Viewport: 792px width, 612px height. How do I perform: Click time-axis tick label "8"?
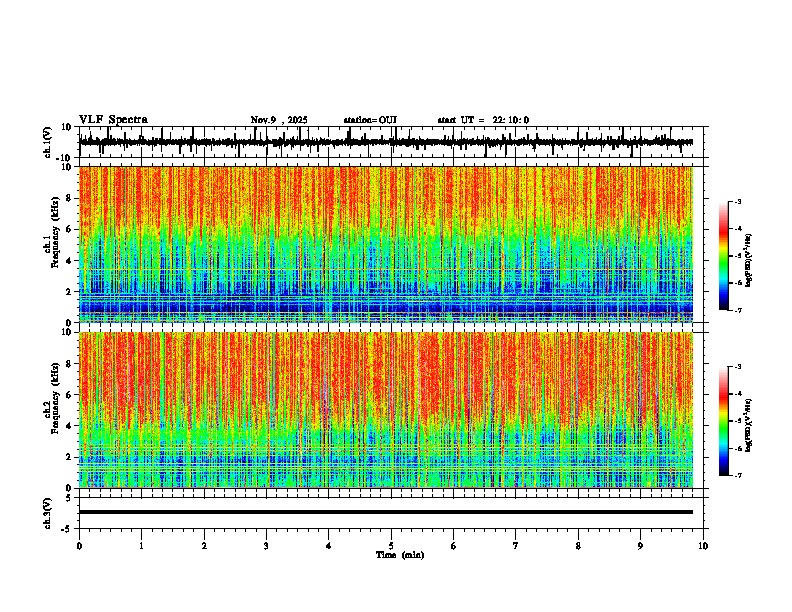[578, 546]
